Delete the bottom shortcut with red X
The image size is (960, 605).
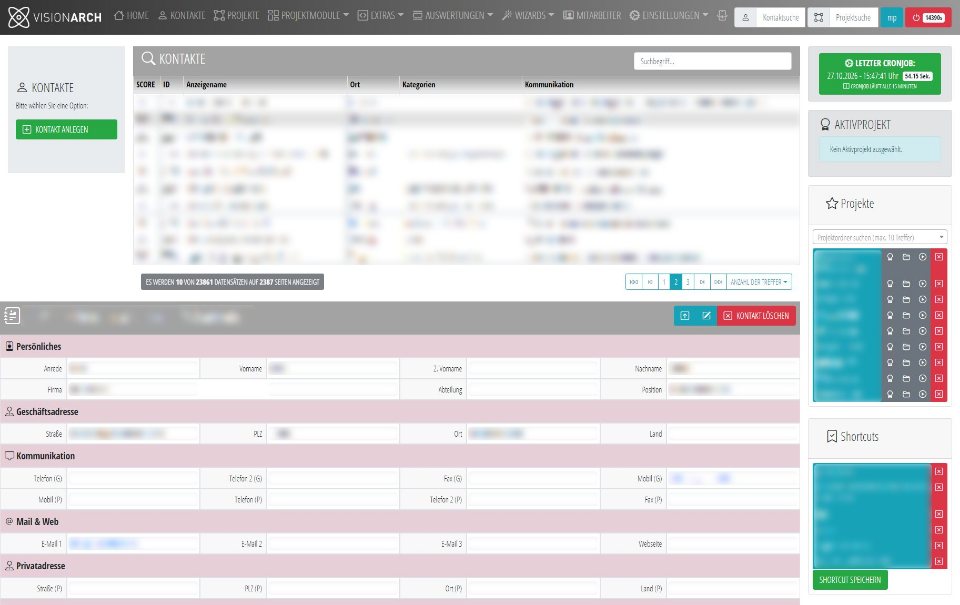(x=939, y=562)
